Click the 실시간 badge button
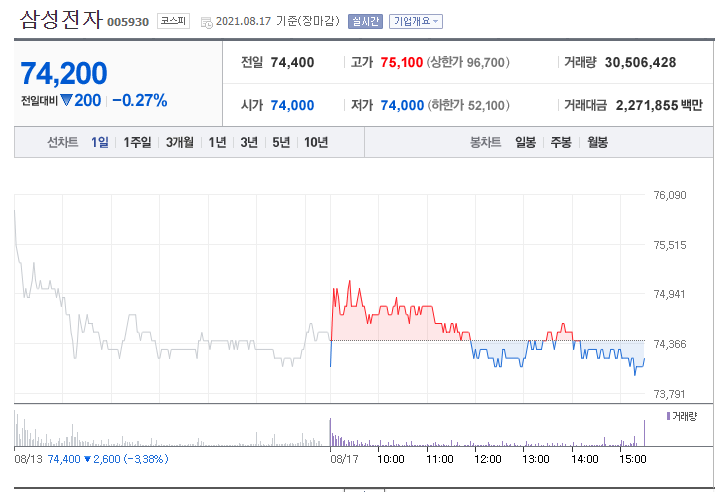715x492 pixels. point(365,21)
